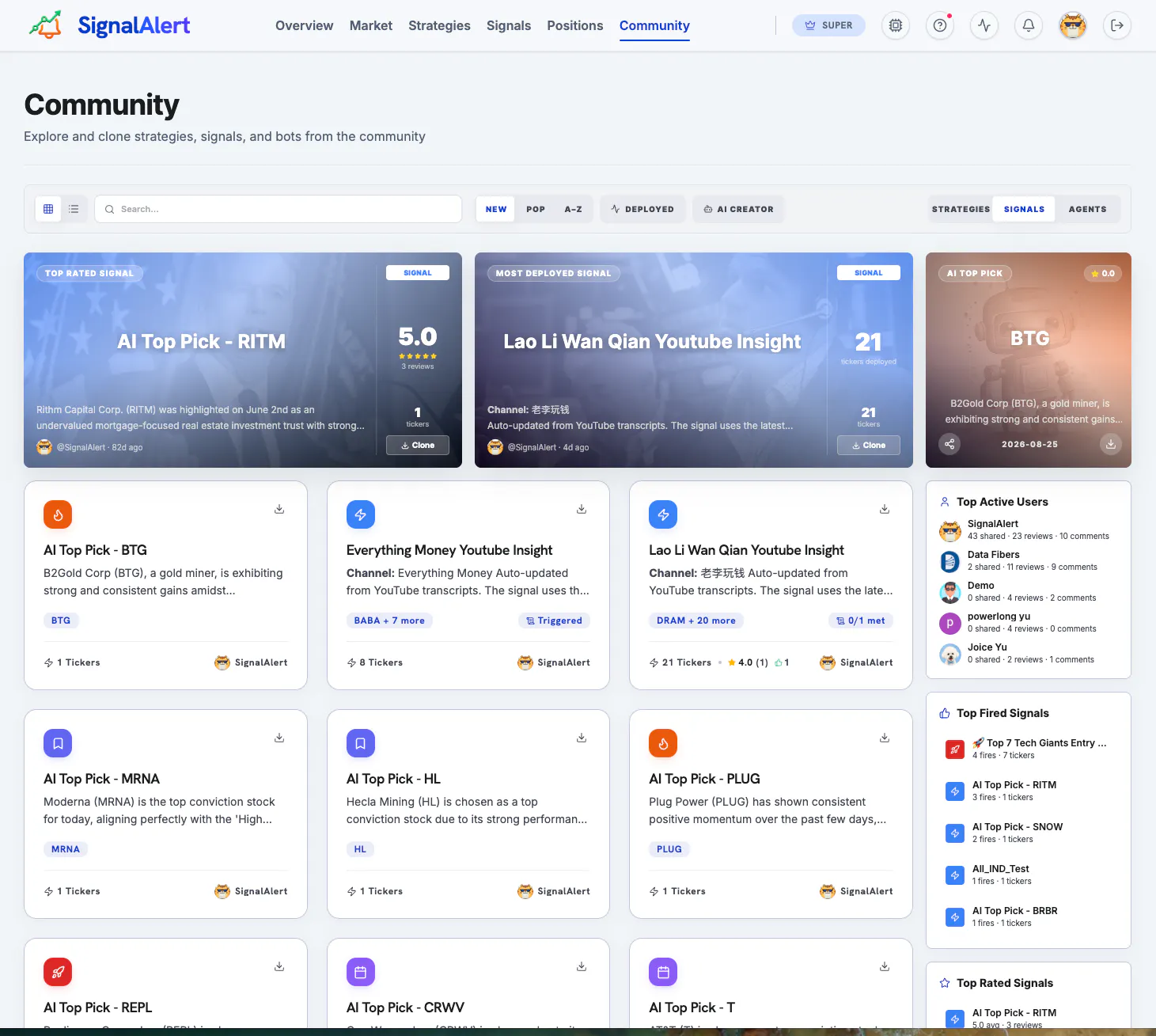Click download icon on AI Top Pick - BTG card
The image size is (1156, 1036).
coord(279,509)
